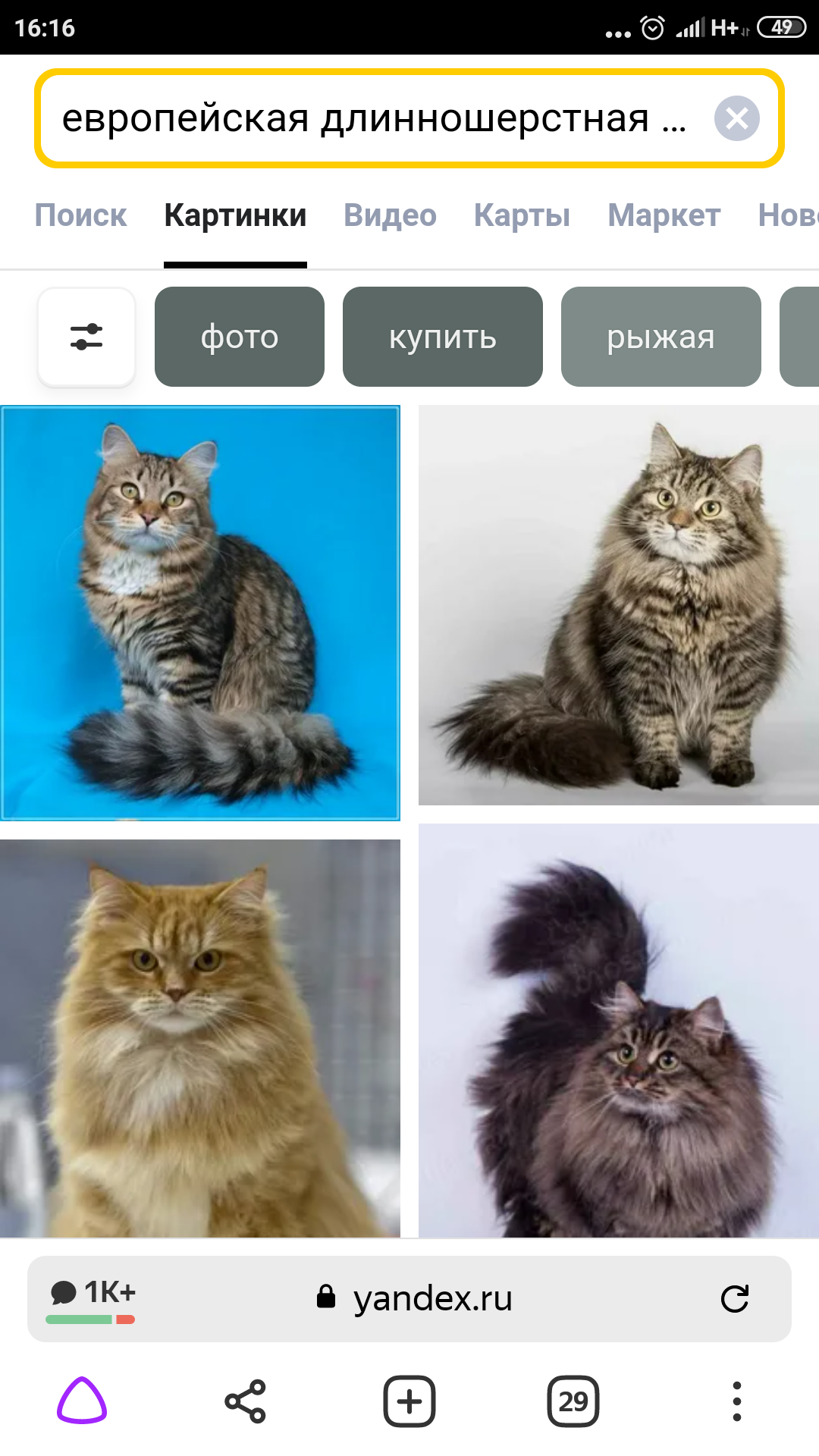
Task: Open the ginger fluffy cat image
Action: [x=200, y=1038]
